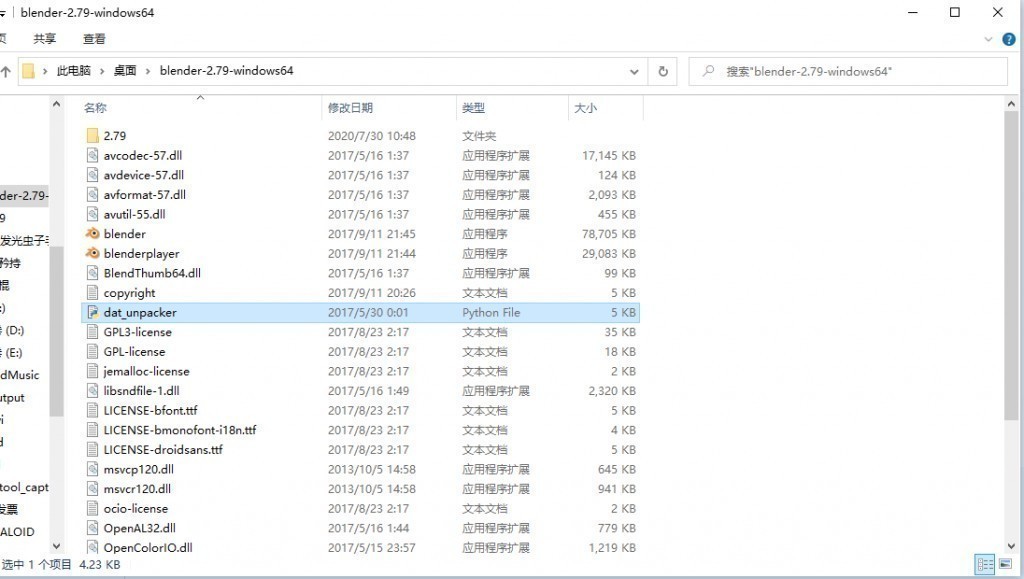1024x579 pixels.
Task: Click 17,145 KB size of avcodec-57.dll
Action: point(609,155)
